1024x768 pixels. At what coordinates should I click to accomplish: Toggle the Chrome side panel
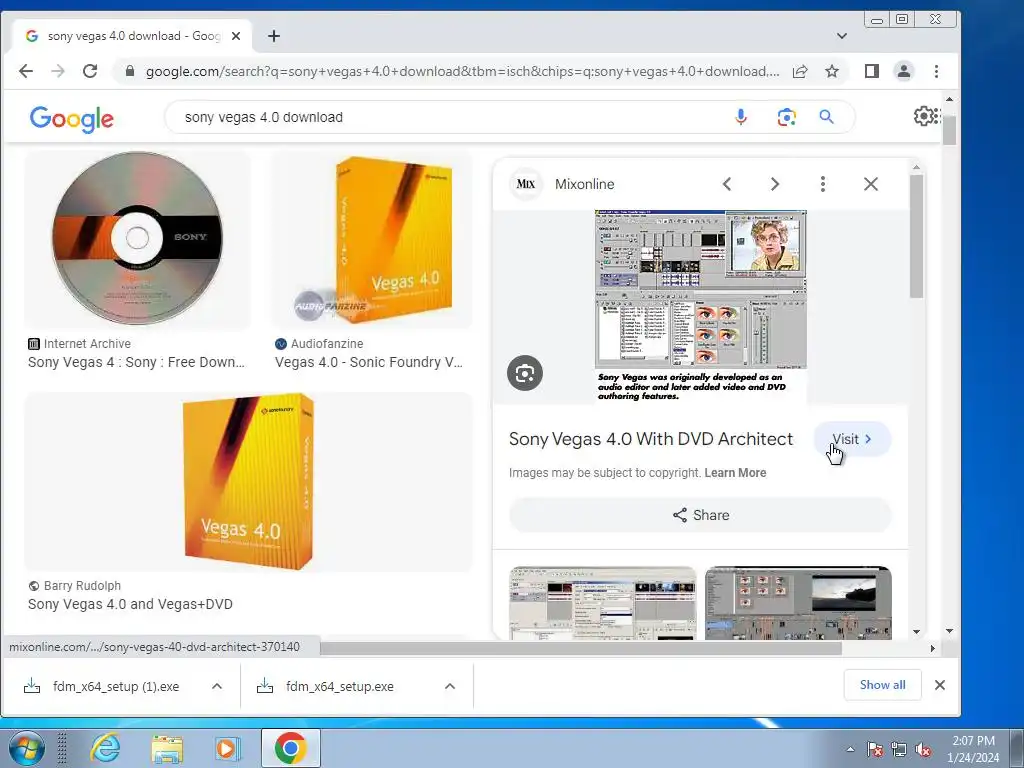pos(872,71)
